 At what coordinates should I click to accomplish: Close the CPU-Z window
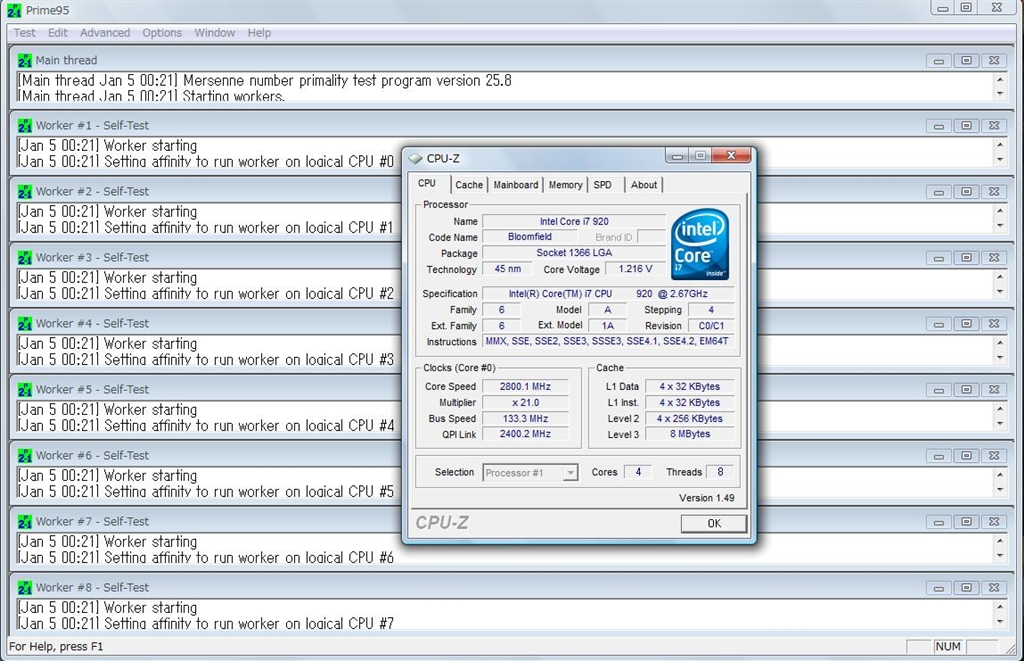pyautogui.click(x=732, y=156)
